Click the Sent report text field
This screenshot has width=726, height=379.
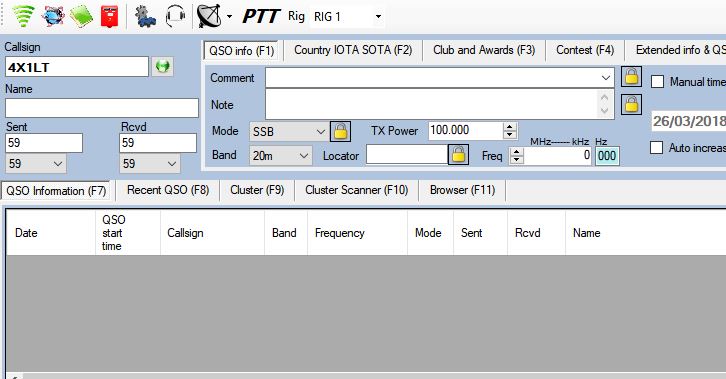tap(44, 143)
